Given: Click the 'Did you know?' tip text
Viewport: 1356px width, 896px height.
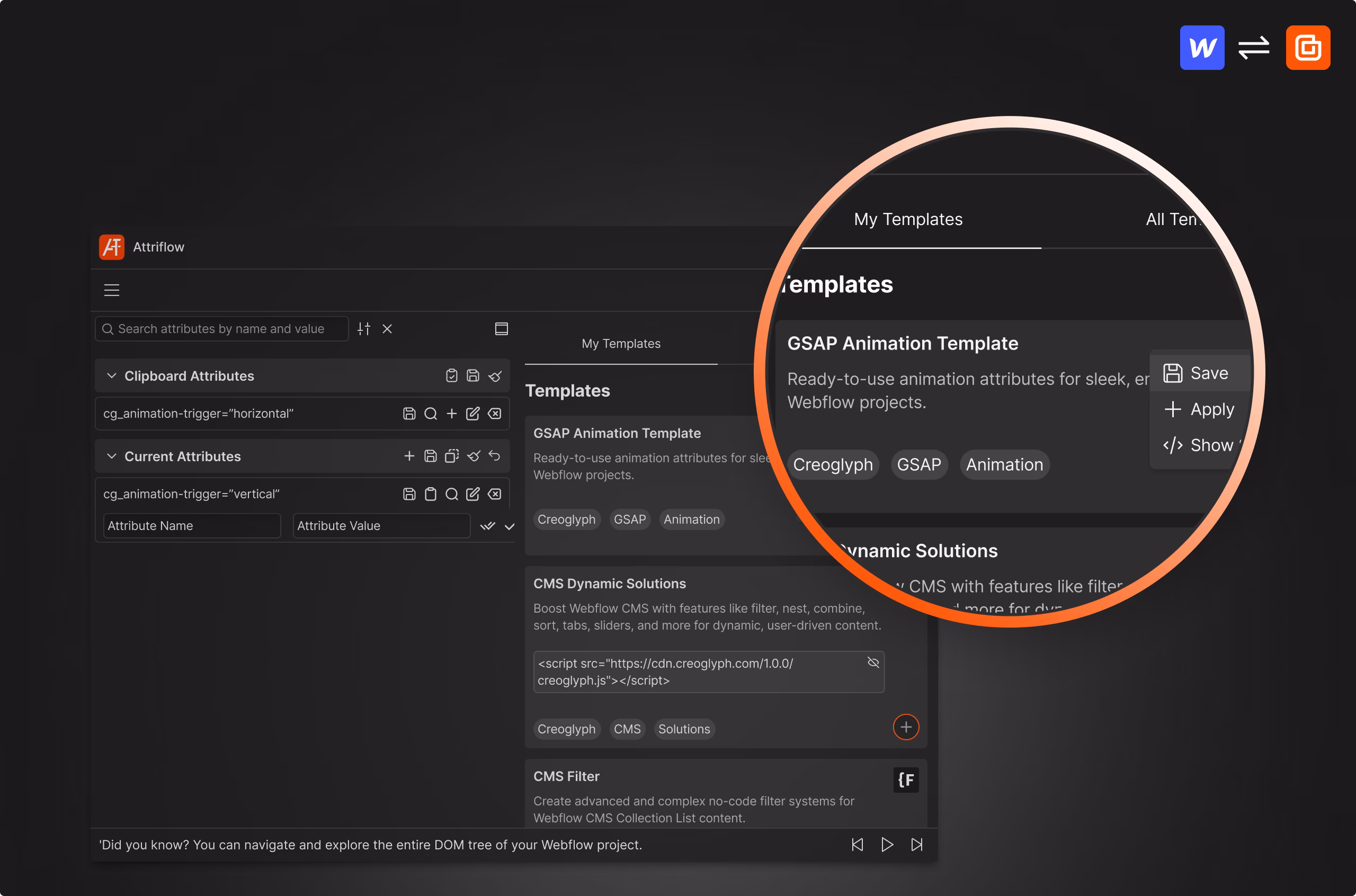Looking at the screenshot, I should click(x=370, y=845).
